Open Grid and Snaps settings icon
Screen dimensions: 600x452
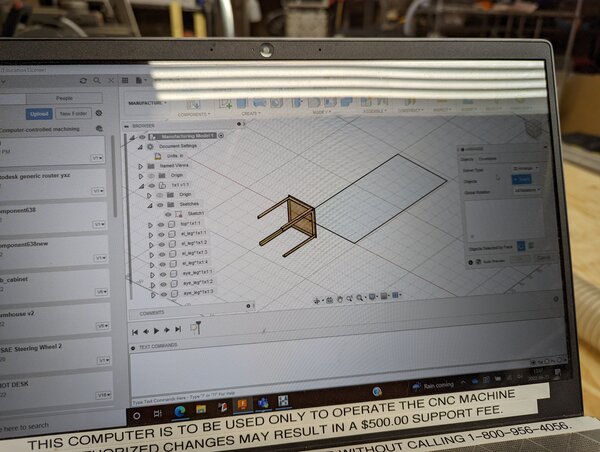(x=384, y=296)
